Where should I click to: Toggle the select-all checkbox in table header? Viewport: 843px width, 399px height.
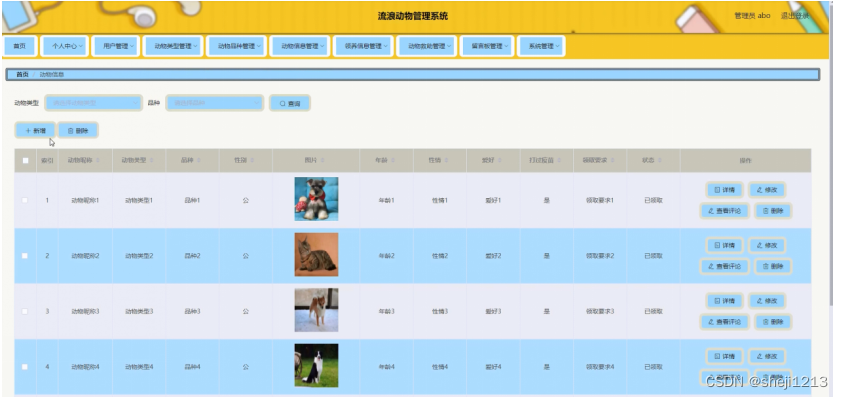(25, 160)
